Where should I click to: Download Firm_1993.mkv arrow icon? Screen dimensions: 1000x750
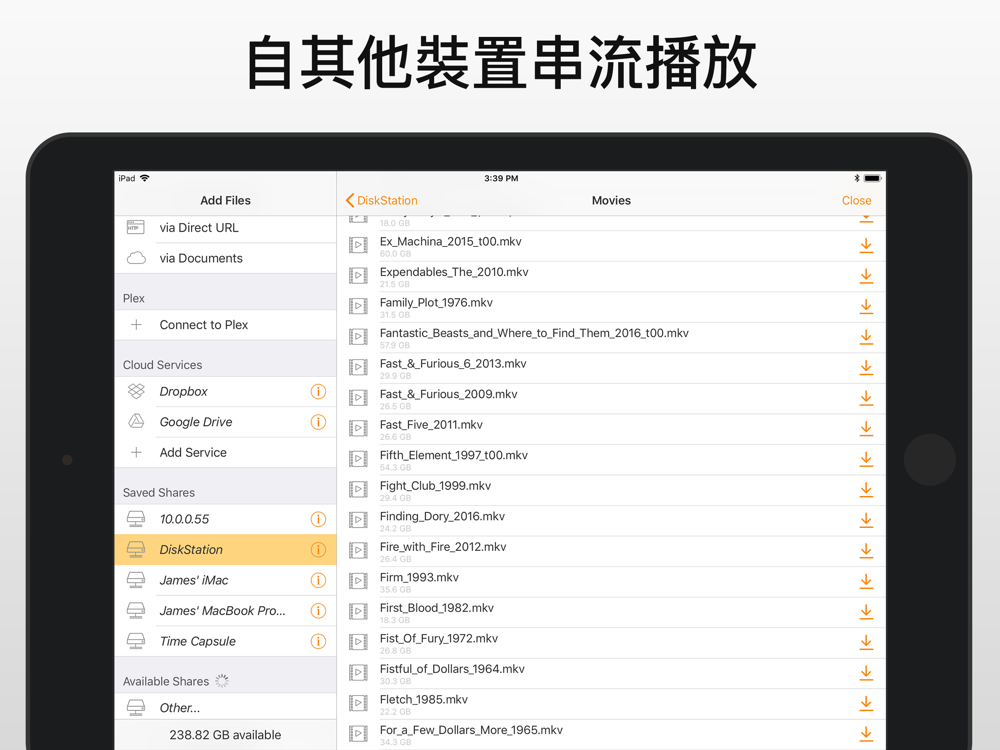(866, 581)
